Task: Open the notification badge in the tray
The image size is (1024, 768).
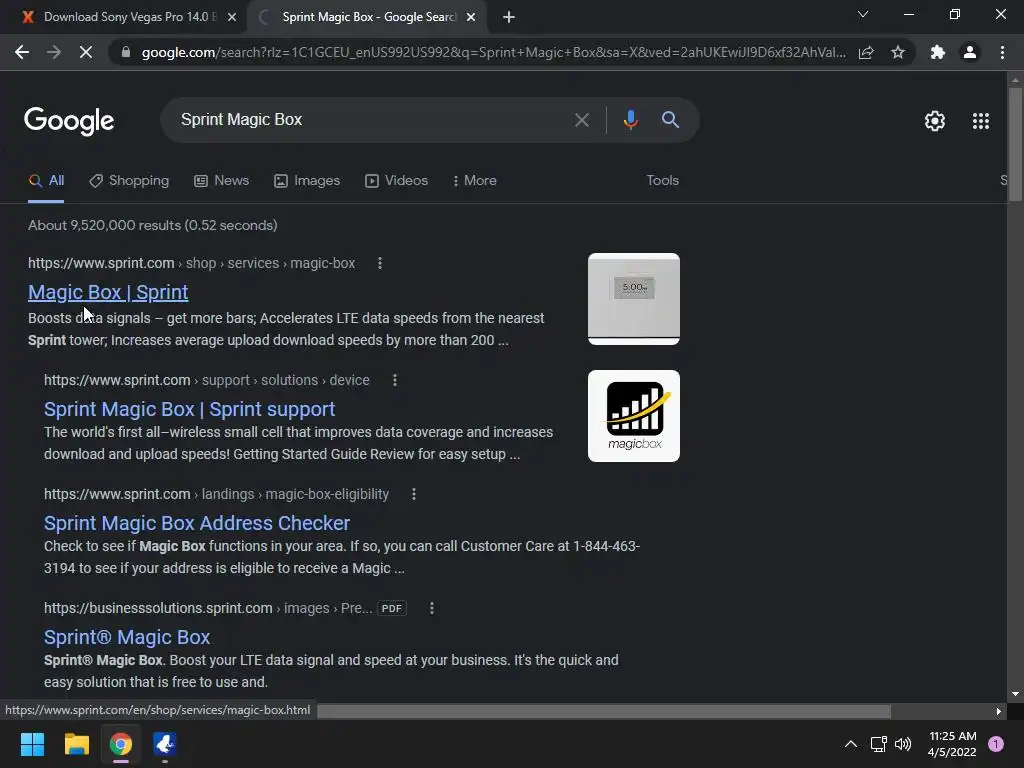Action: click(x=996, y=744)
